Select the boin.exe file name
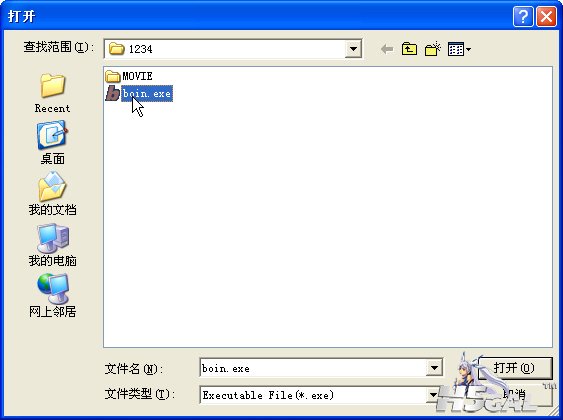 (x=147, y=94)
